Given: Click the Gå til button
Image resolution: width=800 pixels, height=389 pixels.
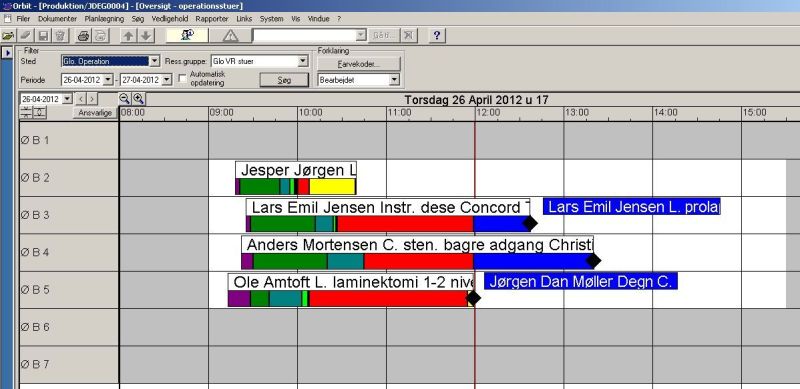Looking at the screenshot, I should tap(384, 35).
